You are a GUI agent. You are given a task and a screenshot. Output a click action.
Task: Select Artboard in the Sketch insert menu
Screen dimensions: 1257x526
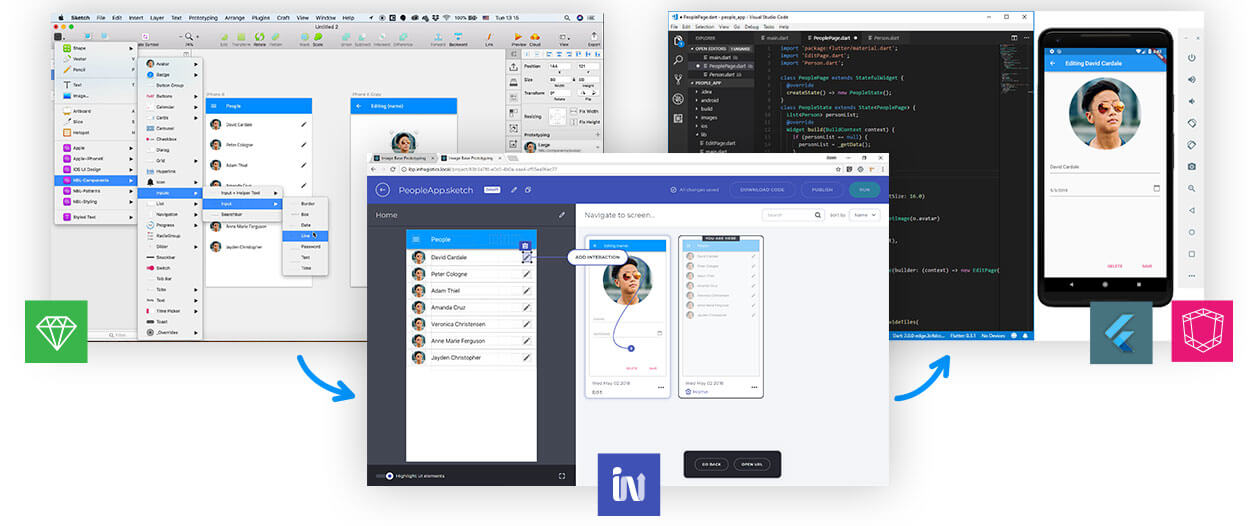coord(96,111)
